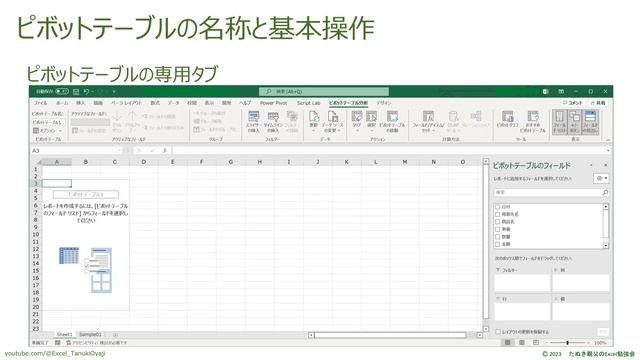Image resolution: width=640 pixels, height=360 pixels.
Task: Click the Filters (フィルター) drop area
Action: 522,283
